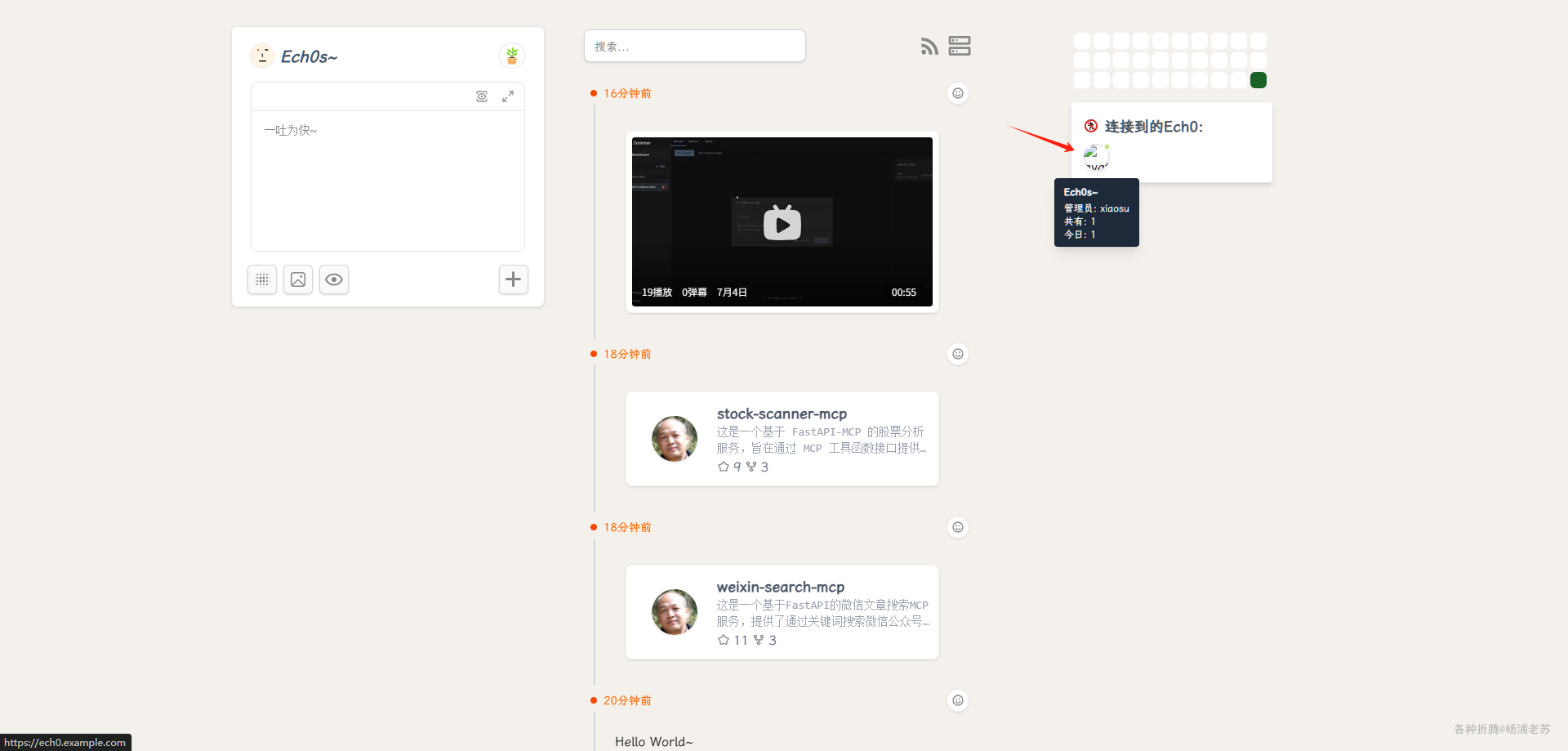Play the video in the 16分钟前 post

pyautogui.click(x=782, y=221)
